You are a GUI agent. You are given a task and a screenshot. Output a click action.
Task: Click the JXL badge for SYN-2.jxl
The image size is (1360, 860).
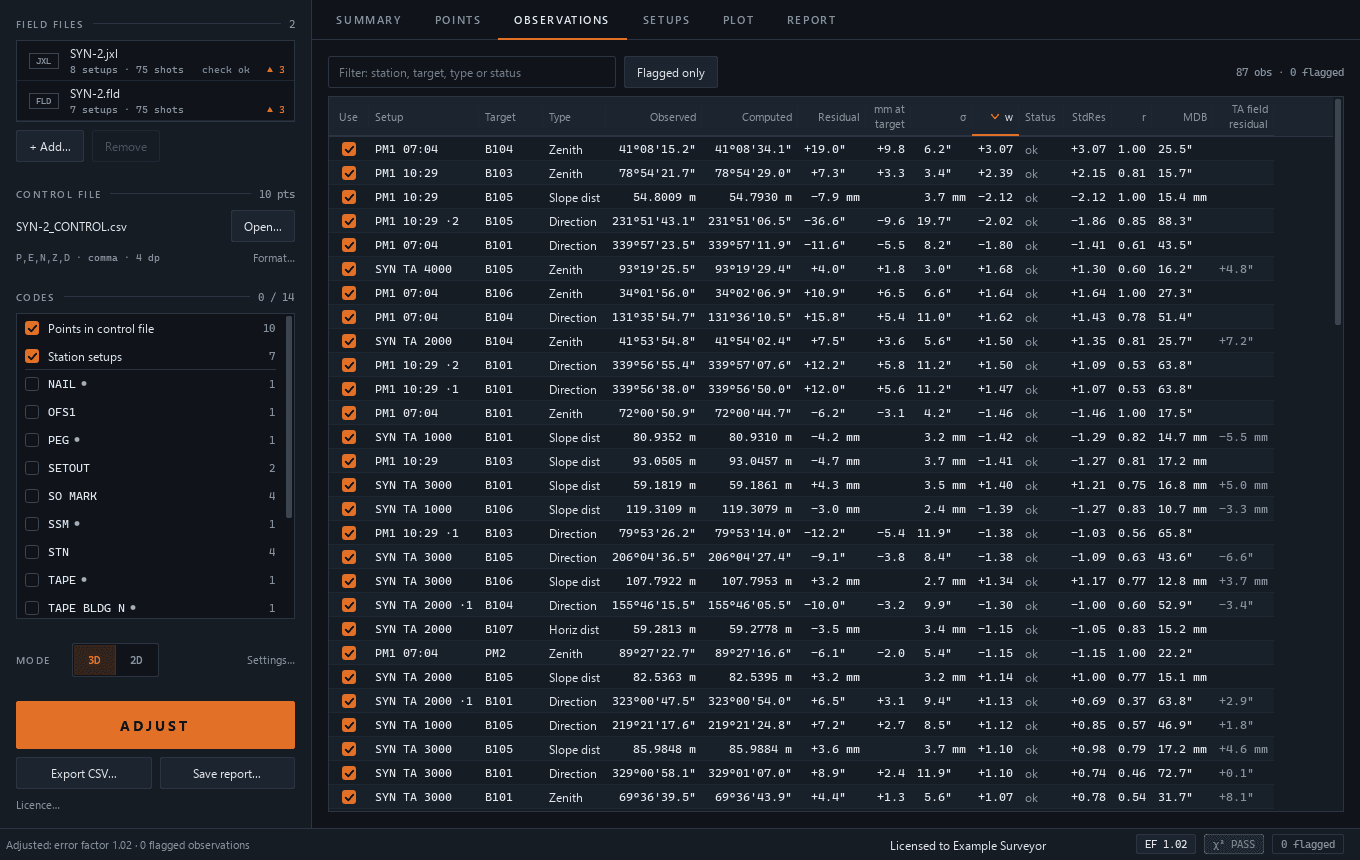tap(43, 61)
